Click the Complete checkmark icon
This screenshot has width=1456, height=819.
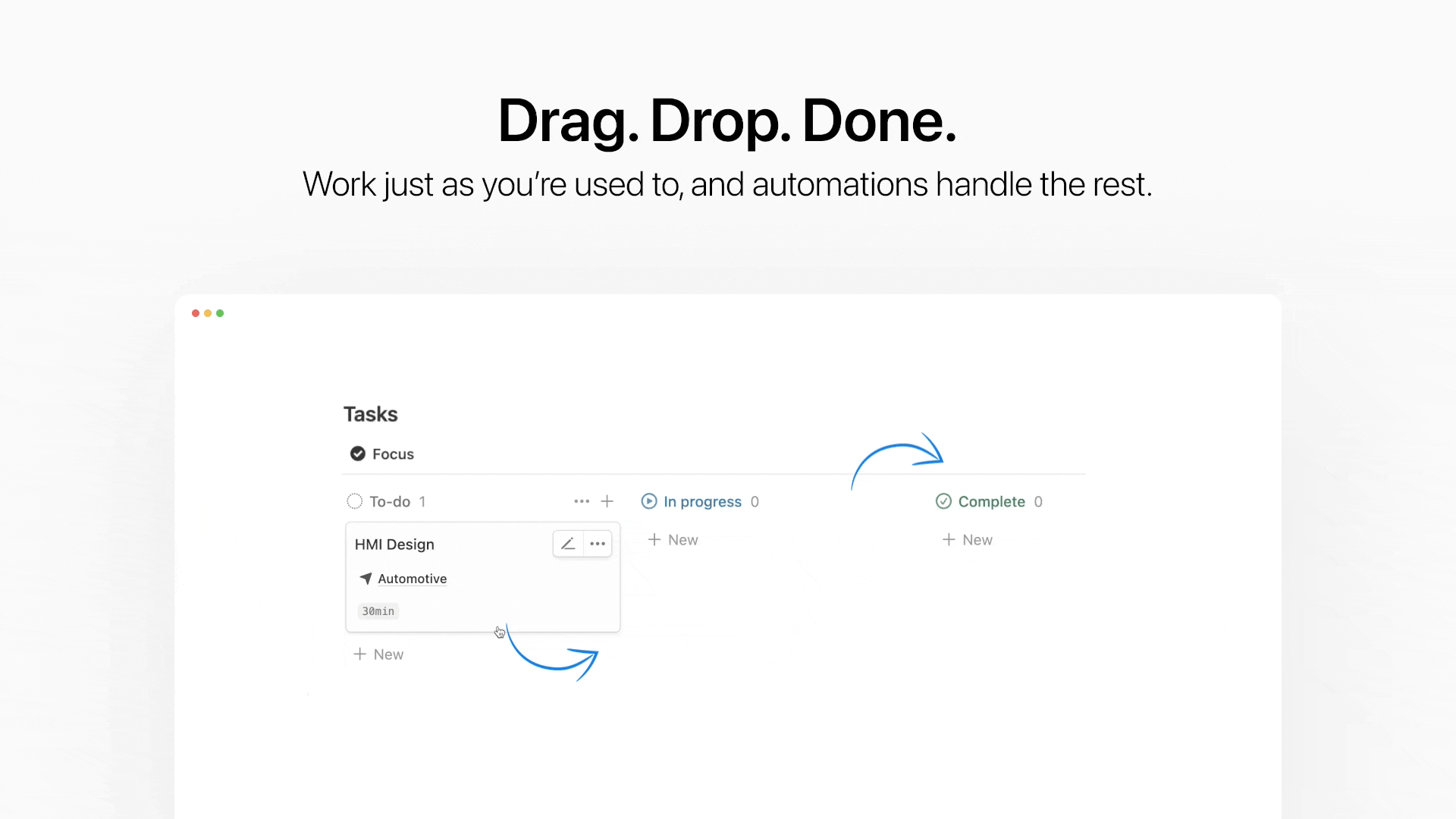coord(943,501)
